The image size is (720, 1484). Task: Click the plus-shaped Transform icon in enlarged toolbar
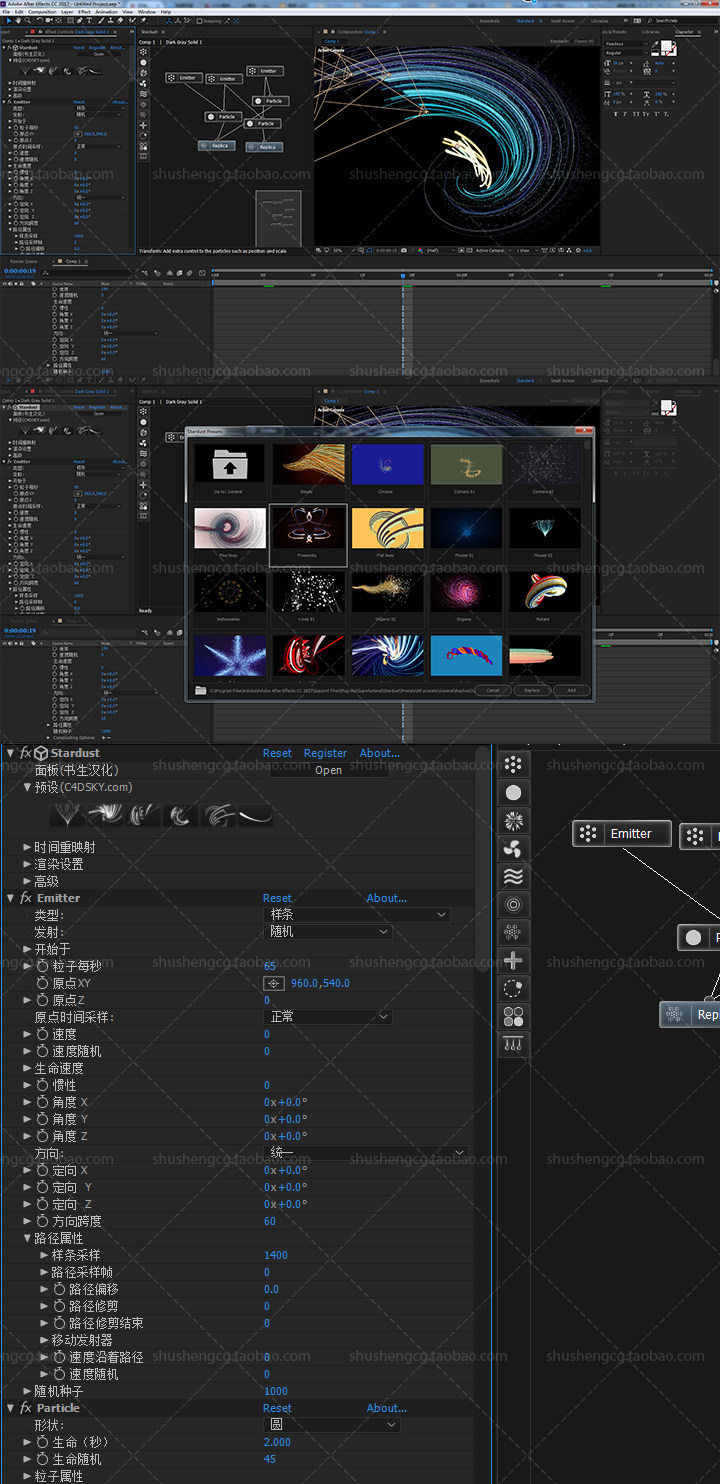click(x=513, y=961)
